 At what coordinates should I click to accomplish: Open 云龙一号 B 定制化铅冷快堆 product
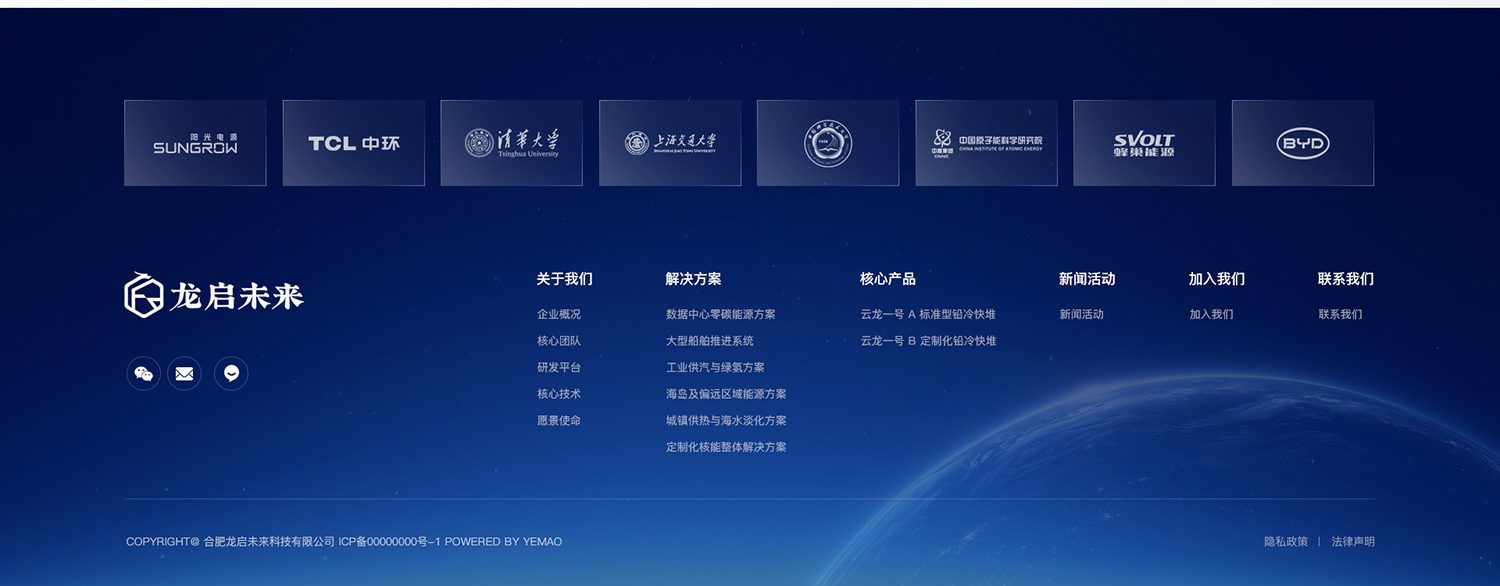click(928, 341)
